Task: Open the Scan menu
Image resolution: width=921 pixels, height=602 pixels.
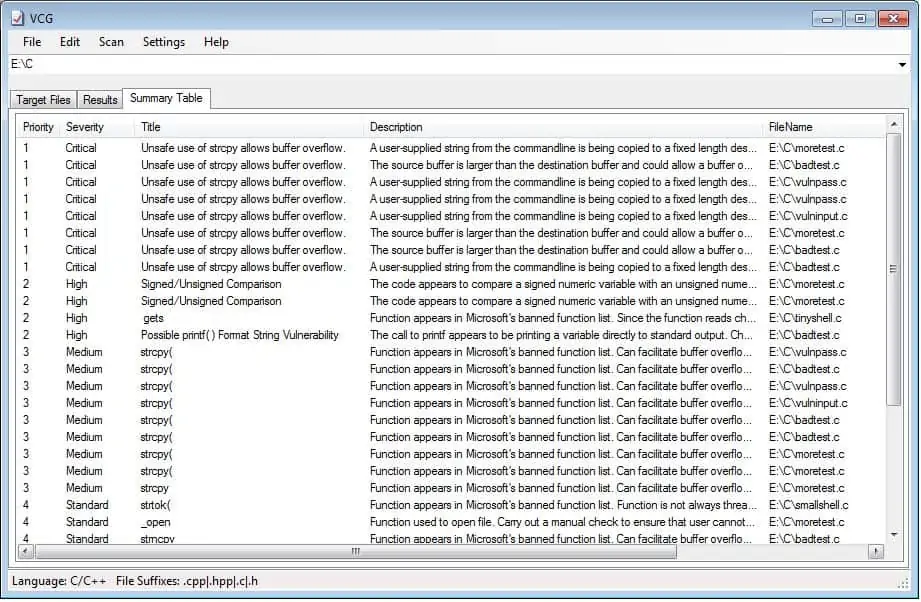Action: 111,42
